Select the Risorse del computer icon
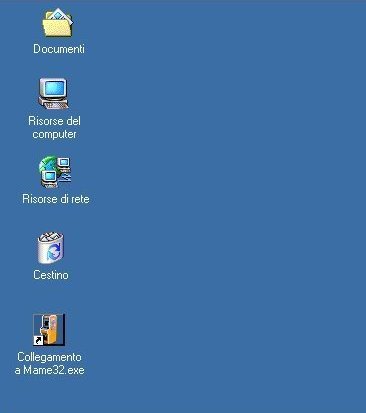Image resolution: width=366 pixels, height=413 pixels. pyautogui.click(x=54, y=93)
